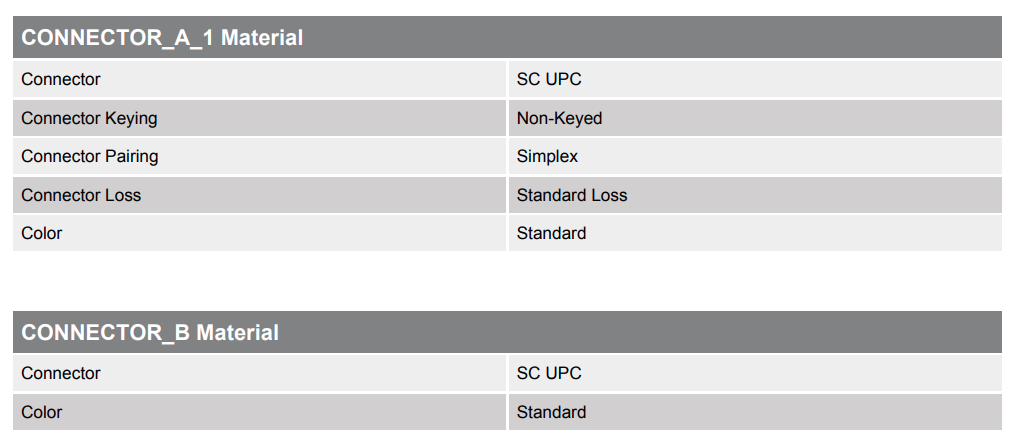Click the word Material in CONNECTOR_B header

[x=237, y=332]
